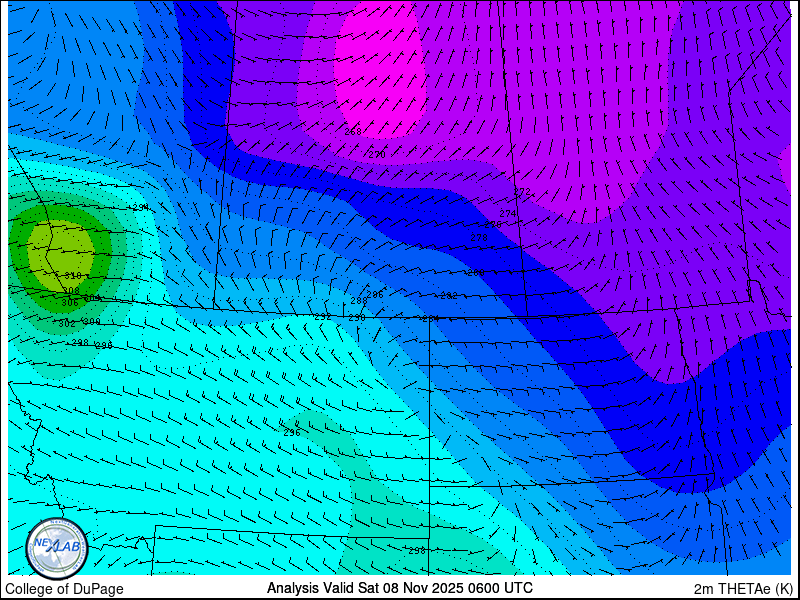
Task: Click the 276 contour value
Action: point(493,224)
